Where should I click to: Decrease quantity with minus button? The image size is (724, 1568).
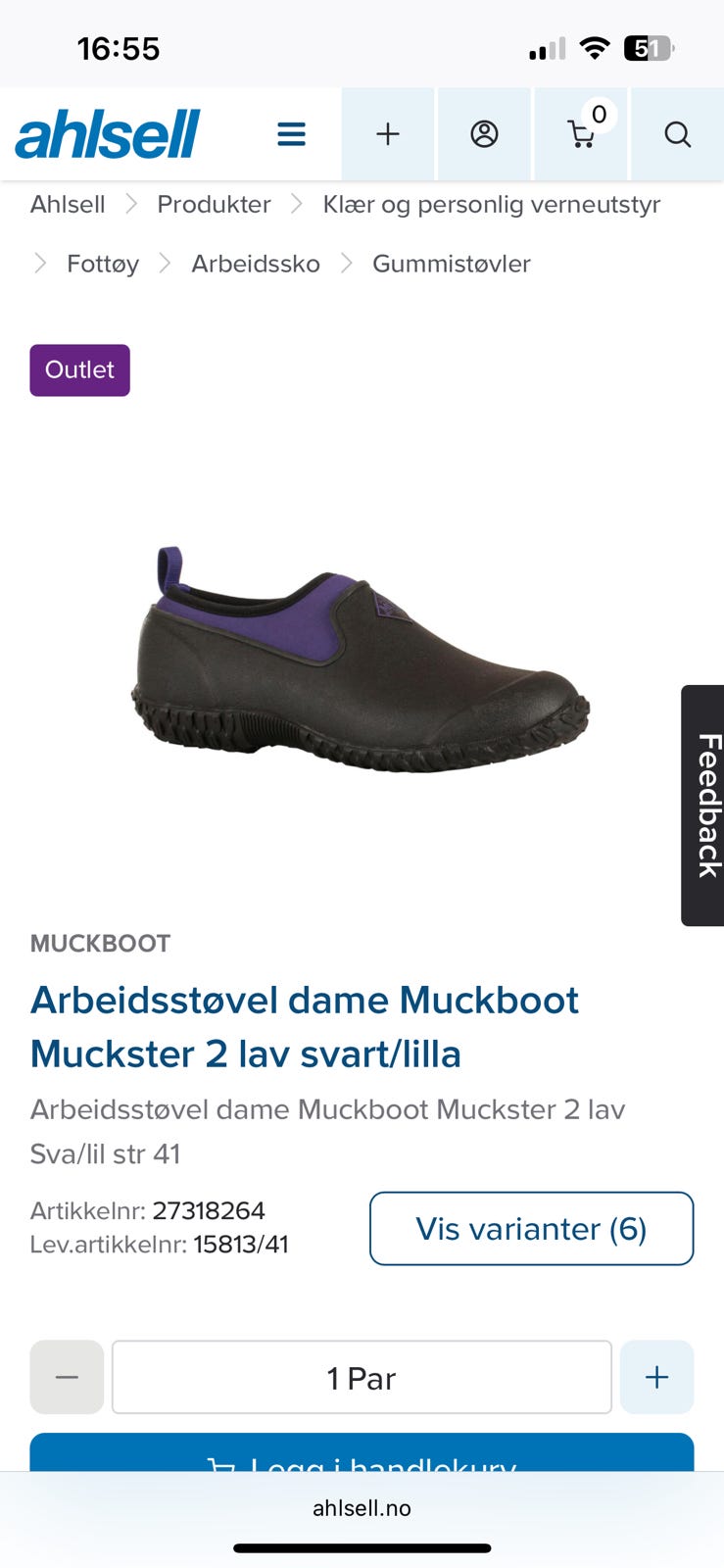coord(67,1377)
